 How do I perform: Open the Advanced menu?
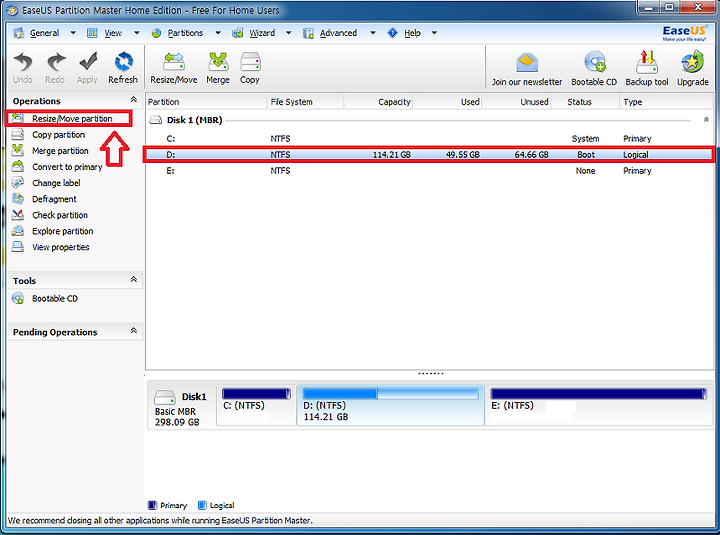tap(338, 33)
